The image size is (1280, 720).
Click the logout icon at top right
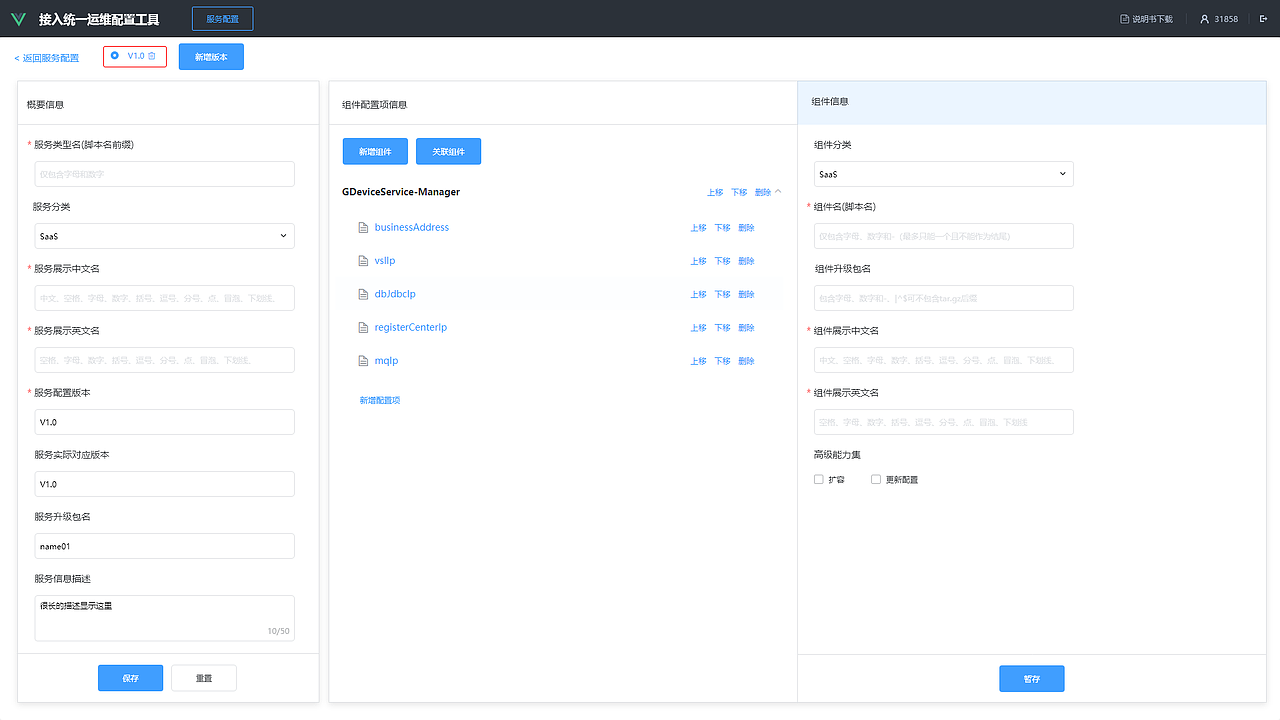(x=1263, y=19)
